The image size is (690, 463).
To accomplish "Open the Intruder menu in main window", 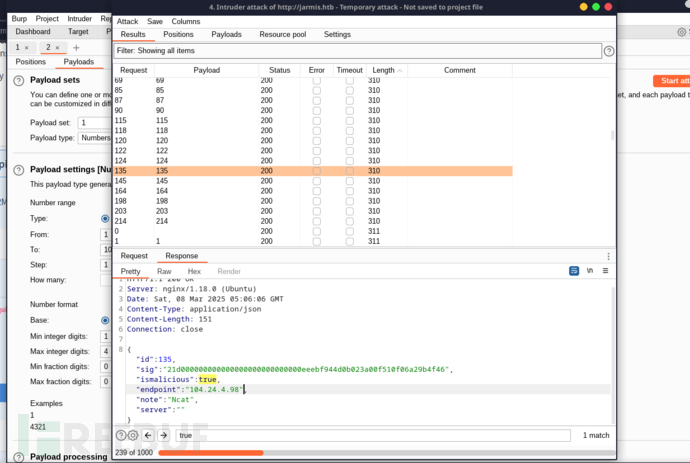I will [x=79, y=18].
